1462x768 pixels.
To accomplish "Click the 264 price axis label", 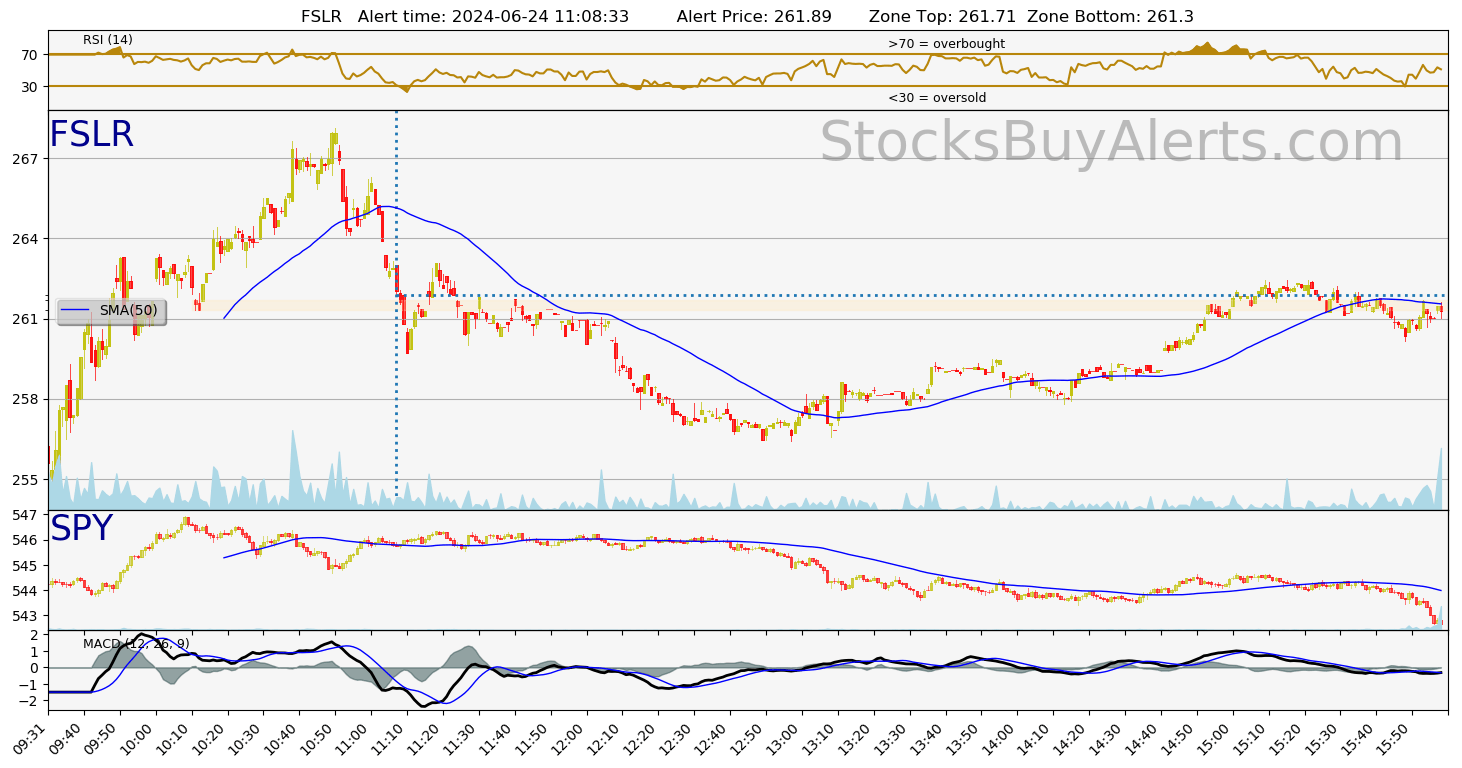I will [25, 239].
